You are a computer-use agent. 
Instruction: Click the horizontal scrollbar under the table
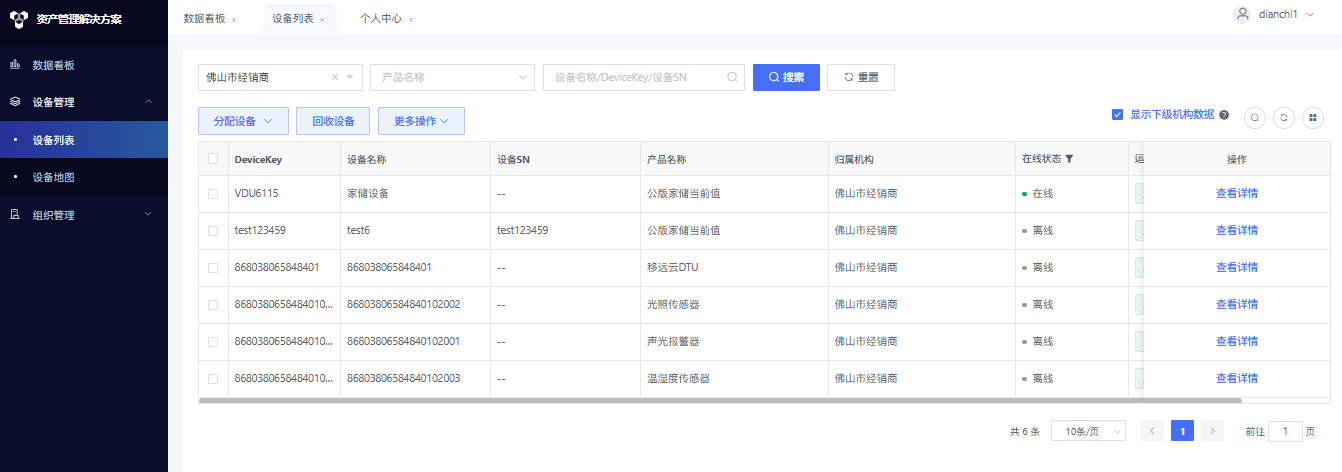(720, 400)
